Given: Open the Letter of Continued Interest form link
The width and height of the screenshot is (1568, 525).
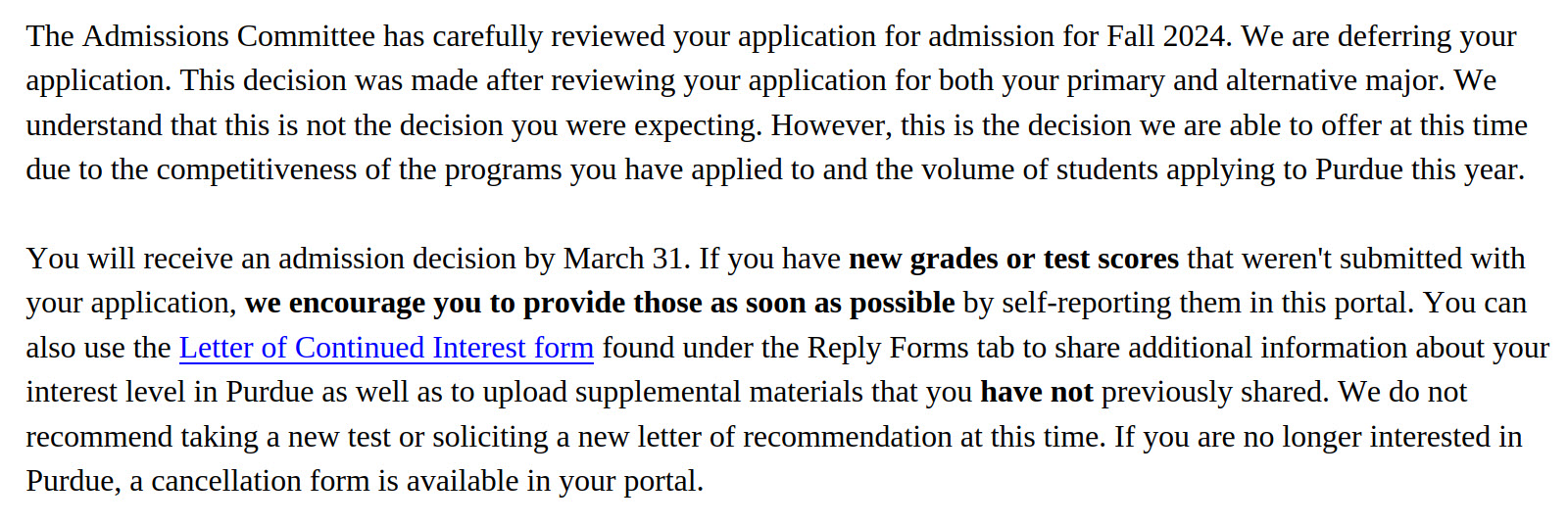Looking at the screenshot, I should click(386, 348).
